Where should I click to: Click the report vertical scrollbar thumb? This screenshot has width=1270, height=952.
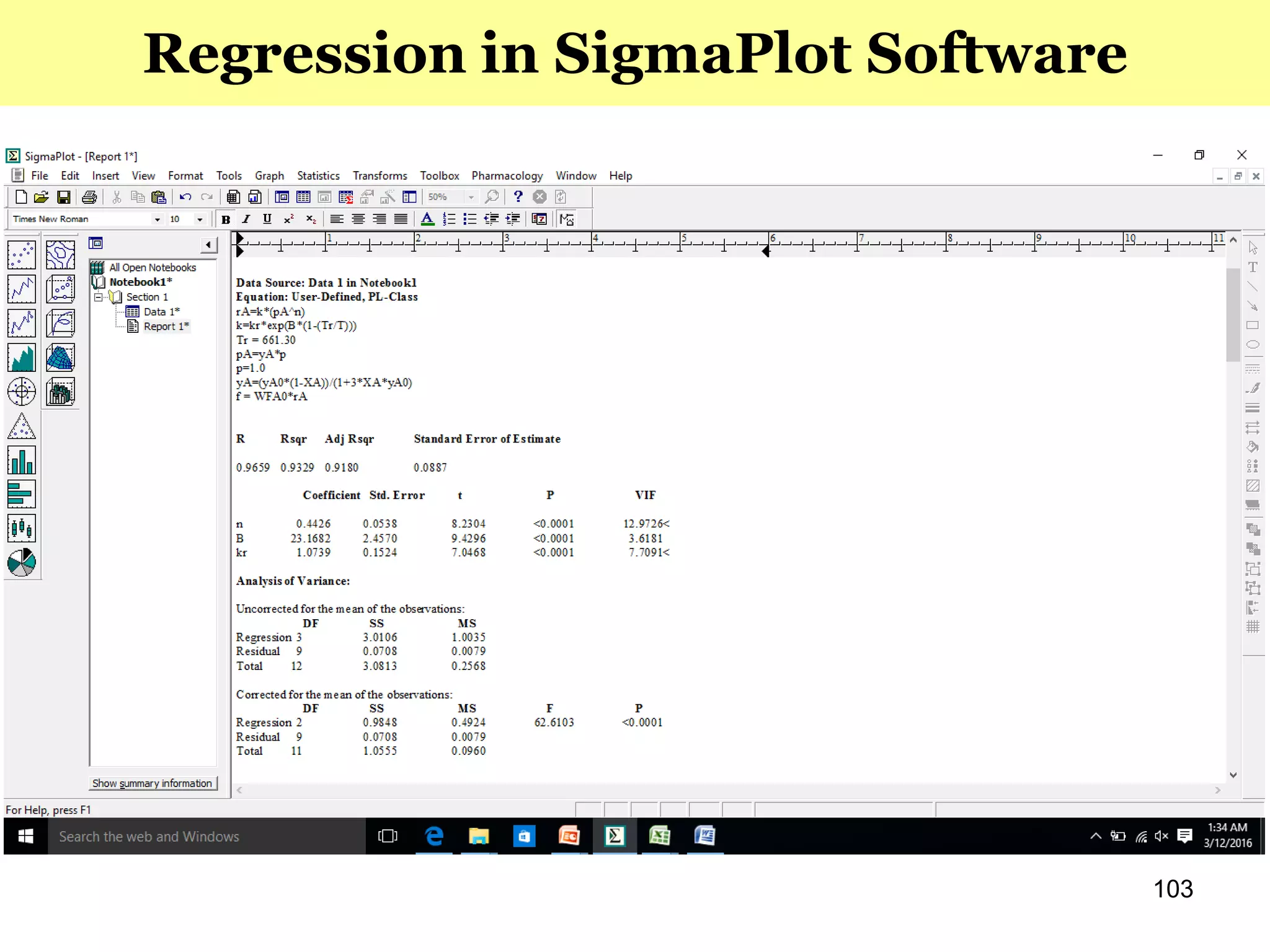pos(1233,315)
